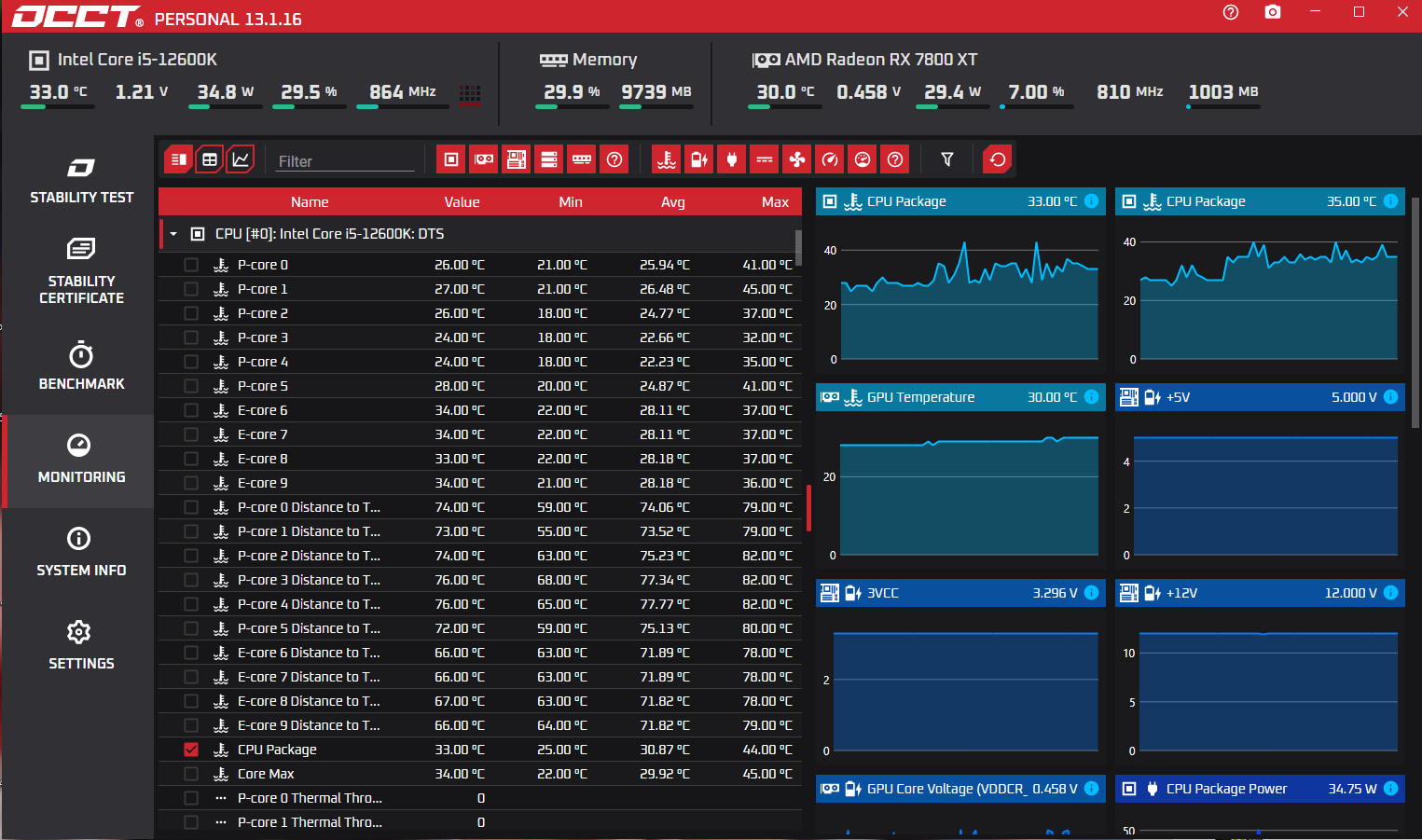Check the P-core 2 Distance to TjMax checkbox

[191, 556]
